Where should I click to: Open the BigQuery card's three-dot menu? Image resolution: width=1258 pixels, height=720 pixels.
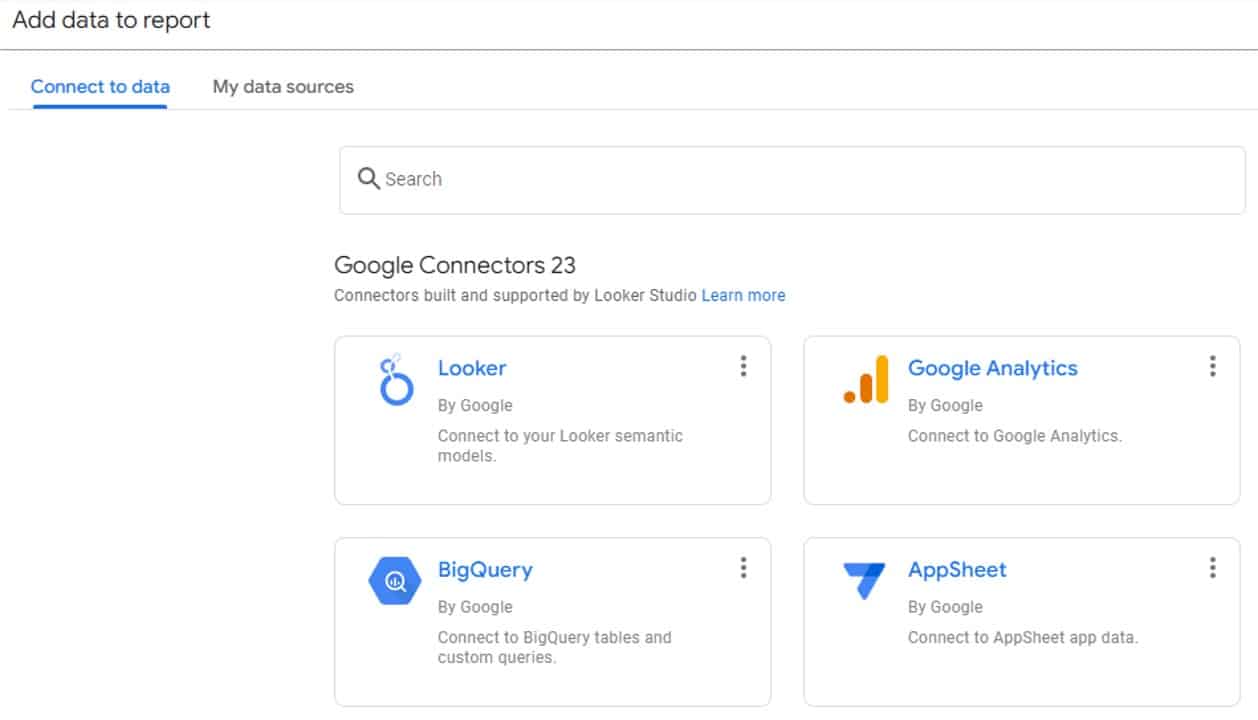coord(743,568)
